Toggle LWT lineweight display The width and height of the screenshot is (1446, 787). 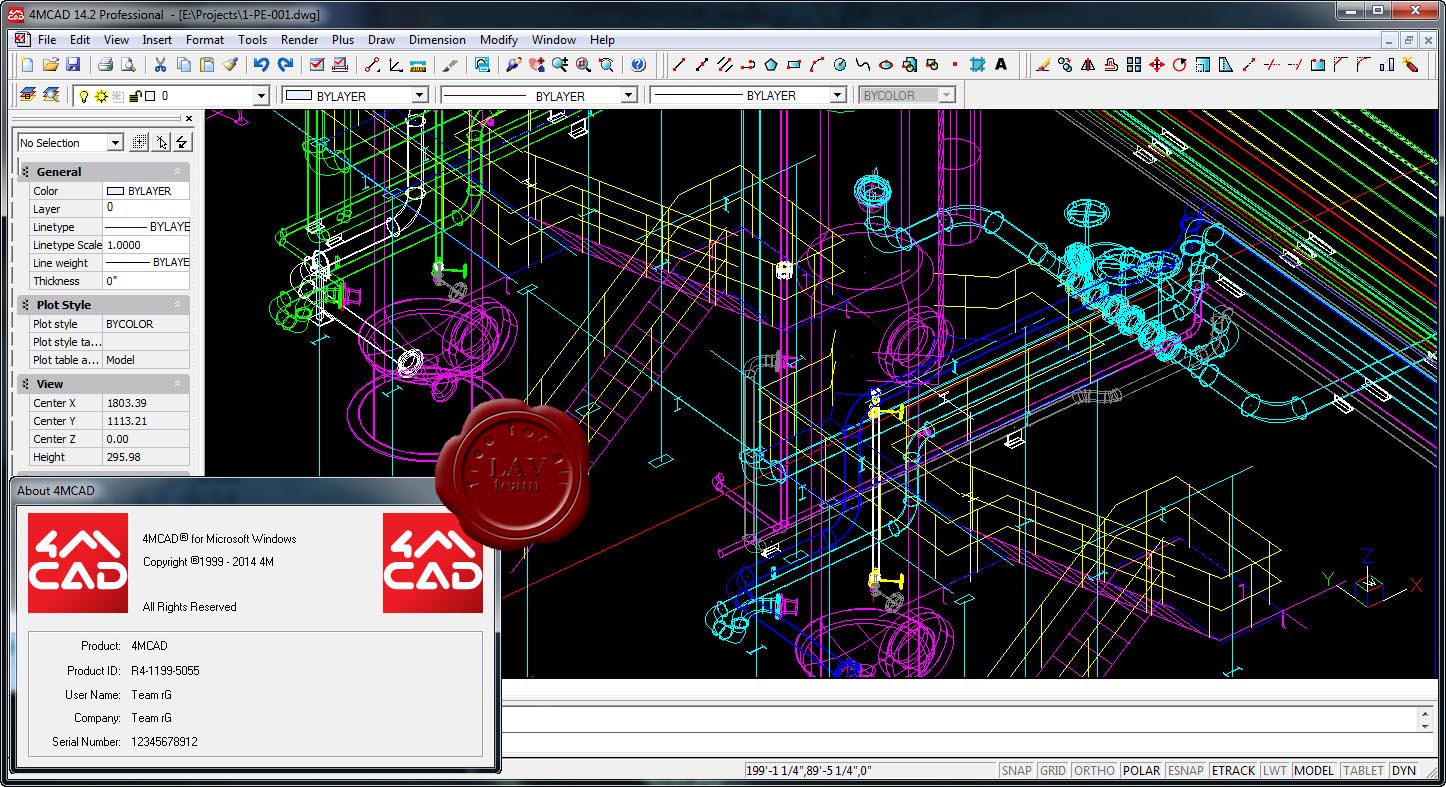1274,771
